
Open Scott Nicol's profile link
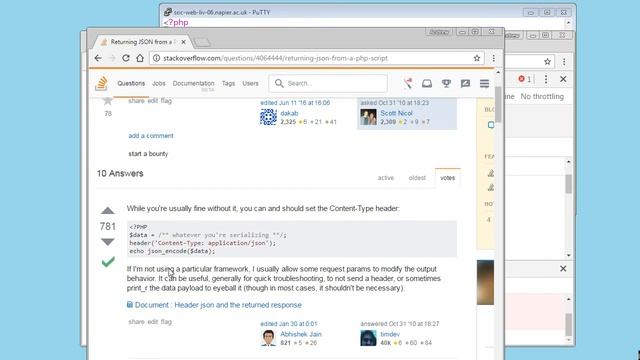[x=396, y=113]
